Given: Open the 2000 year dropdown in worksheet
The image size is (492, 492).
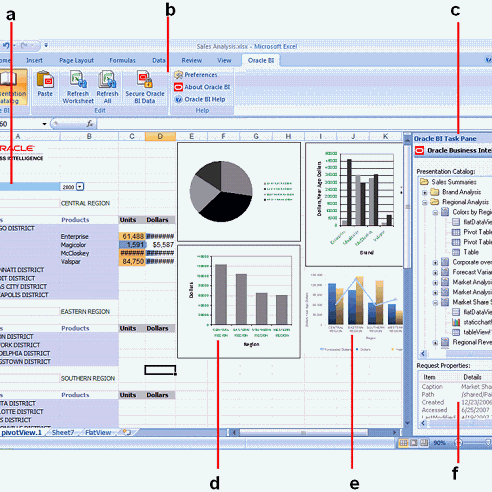Looking at the screenshot, I should (80, 187).
